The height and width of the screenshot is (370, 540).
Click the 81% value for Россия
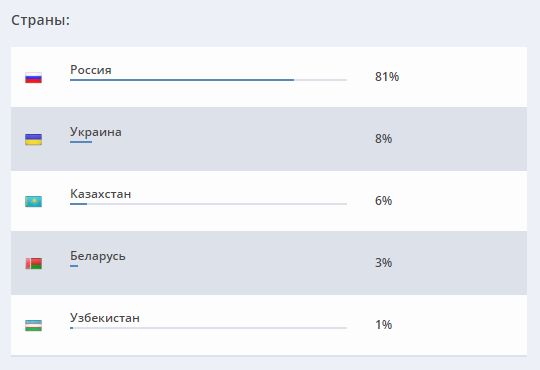387,77
